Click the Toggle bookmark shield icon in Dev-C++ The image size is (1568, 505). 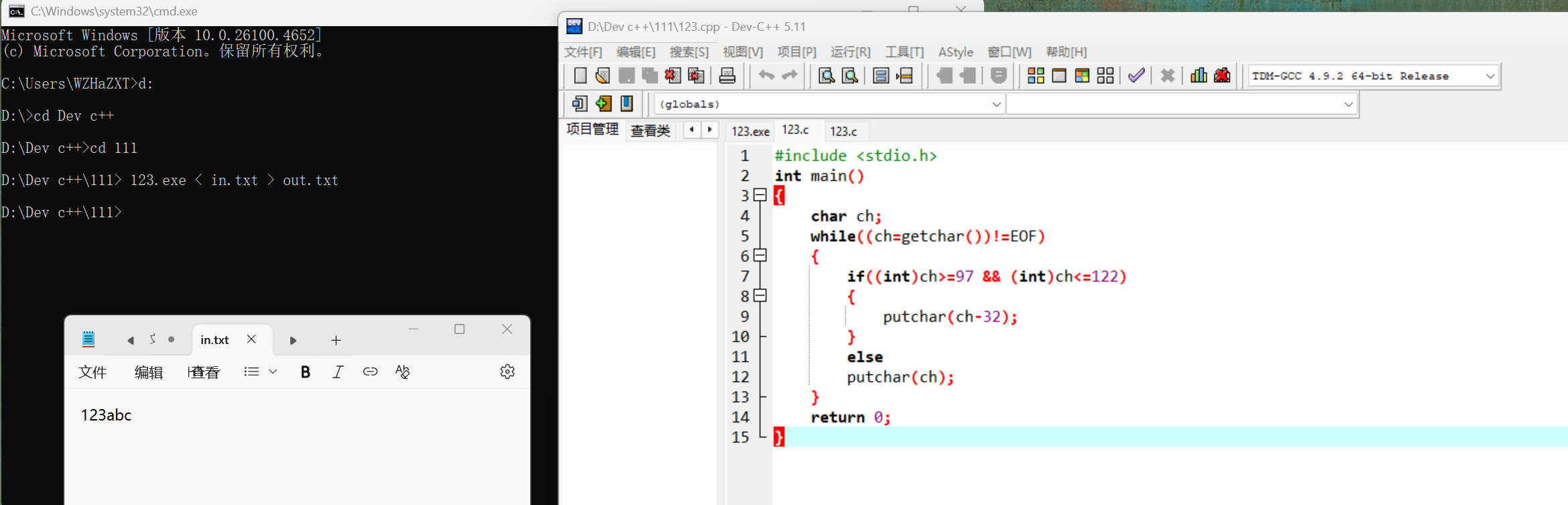(999, 76)
